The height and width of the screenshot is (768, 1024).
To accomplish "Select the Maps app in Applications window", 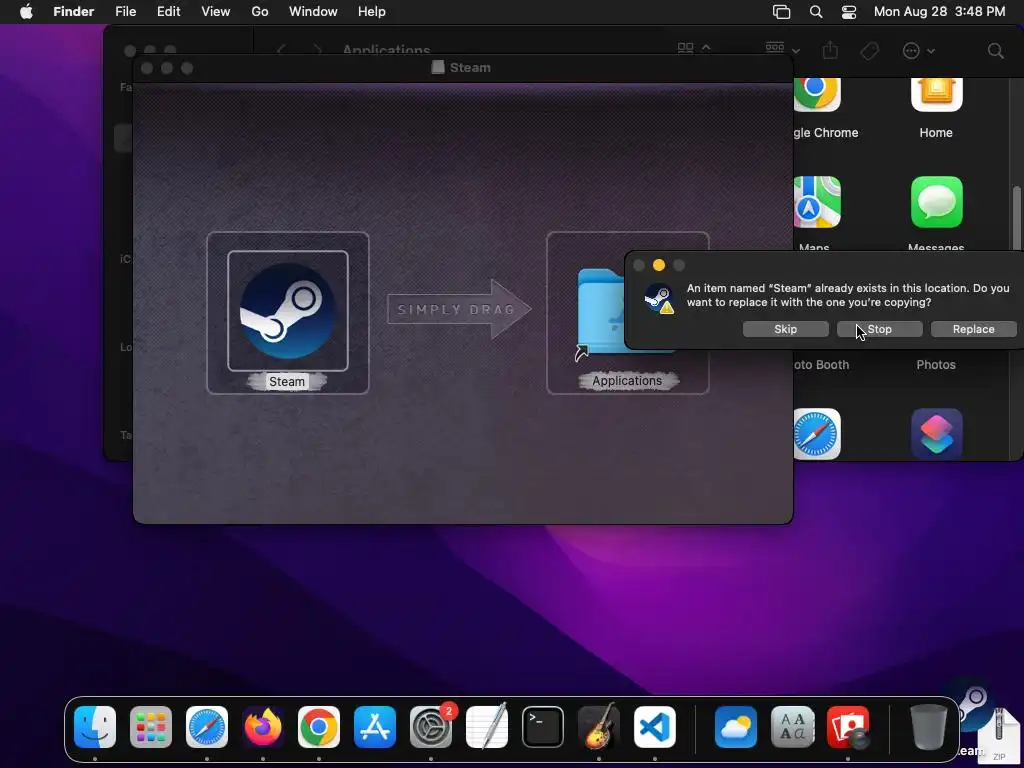I will click(x=816, y=202).
